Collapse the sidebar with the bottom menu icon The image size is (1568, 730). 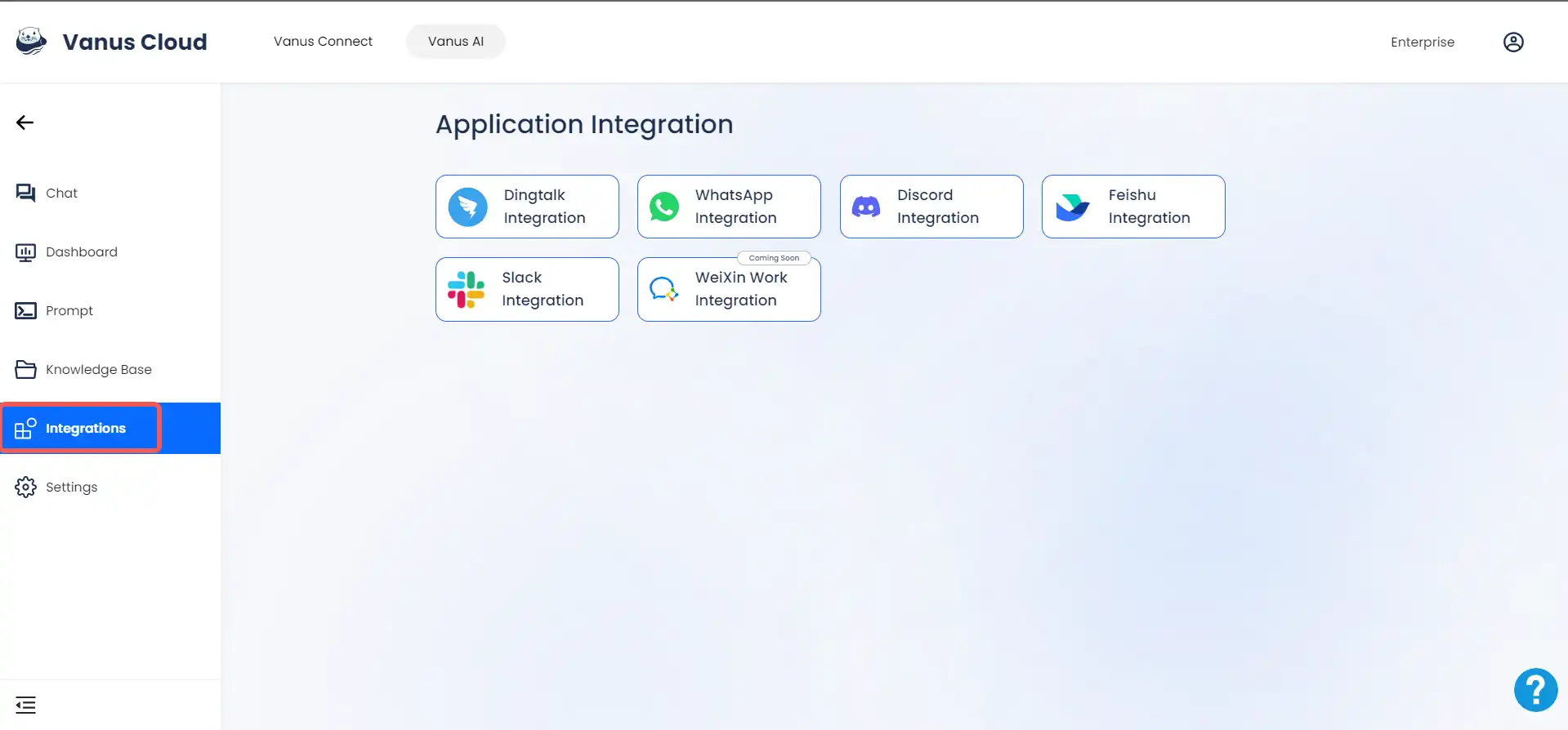[25, 705]
